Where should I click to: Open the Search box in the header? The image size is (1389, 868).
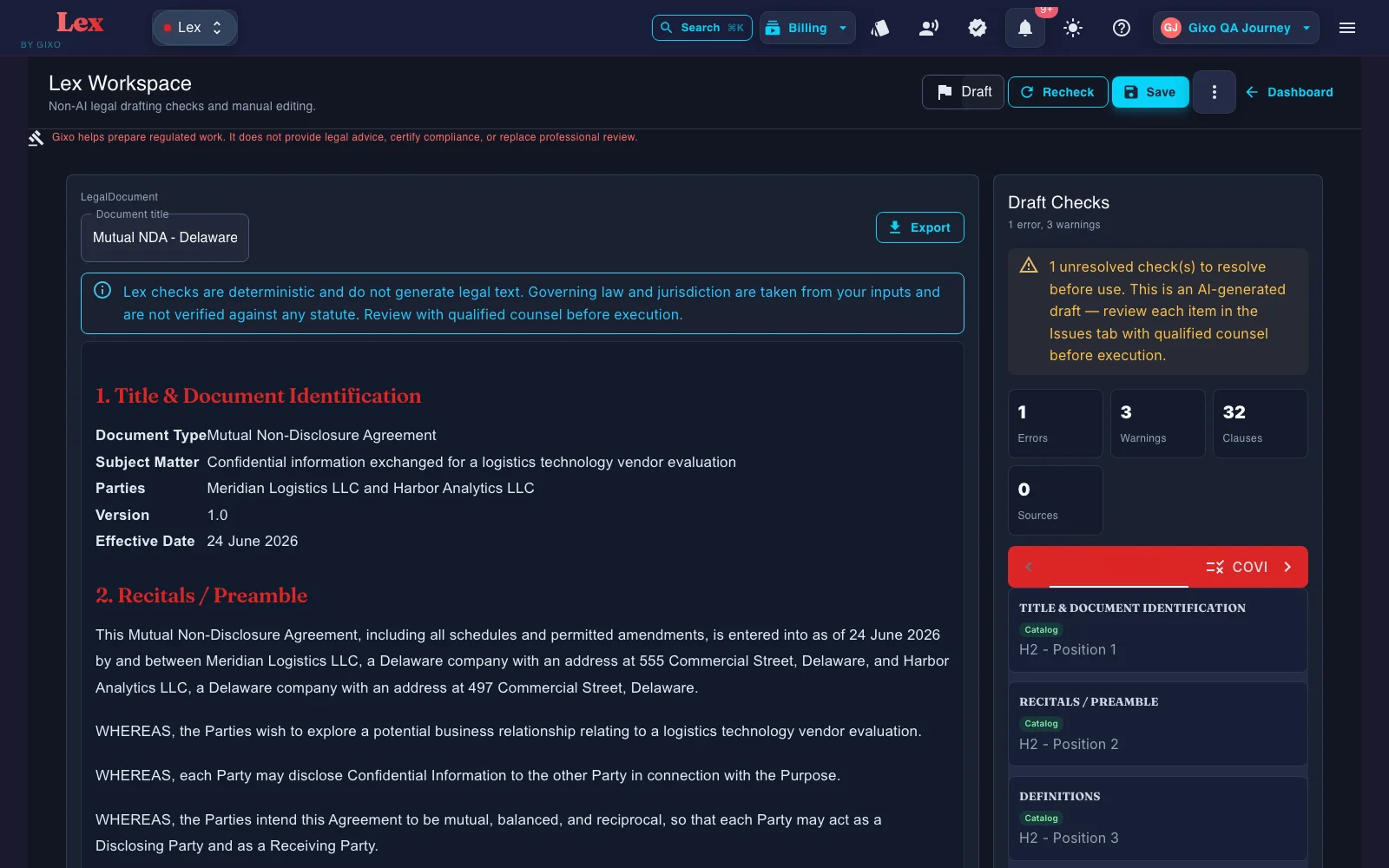point(701,28)
